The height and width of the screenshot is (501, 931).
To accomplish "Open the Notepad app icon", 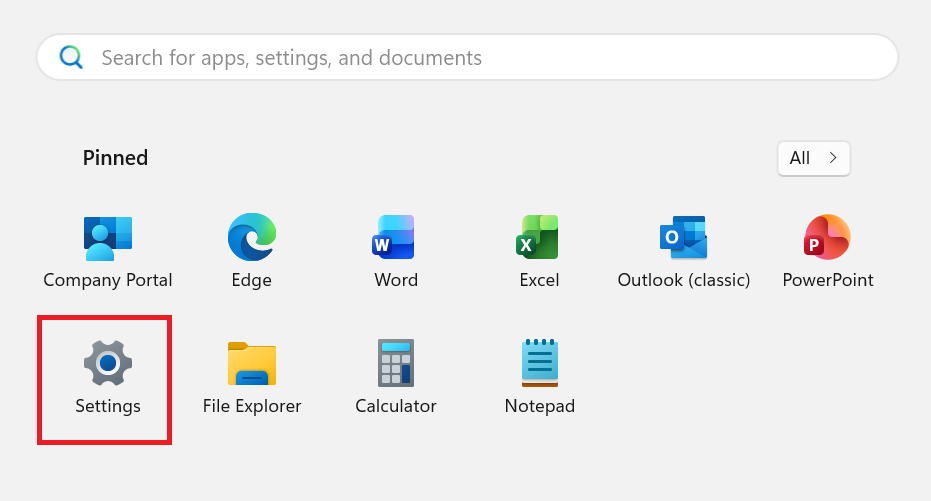I will (x=539, y=363).
